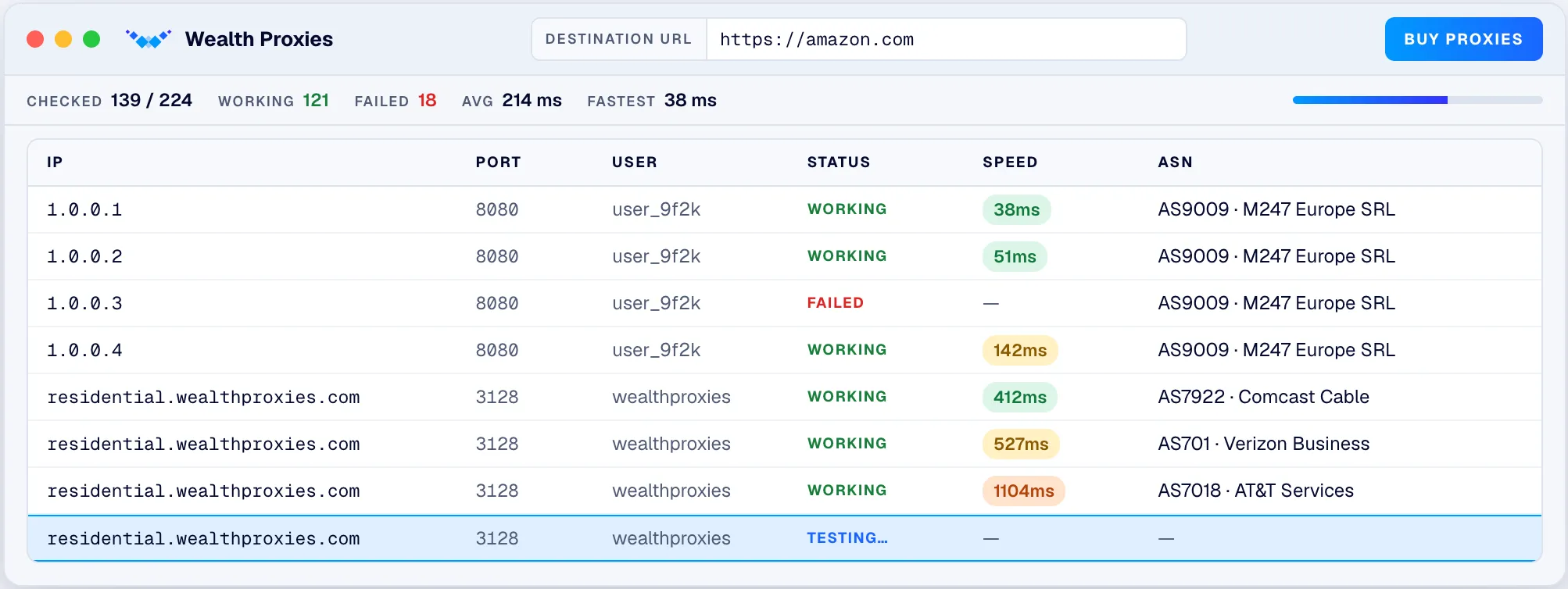Click the 1104ms speed badge
Image resolution: width=1568 pixels, height=589 pixels.
pyautogui.click(x=1024, y=491)
